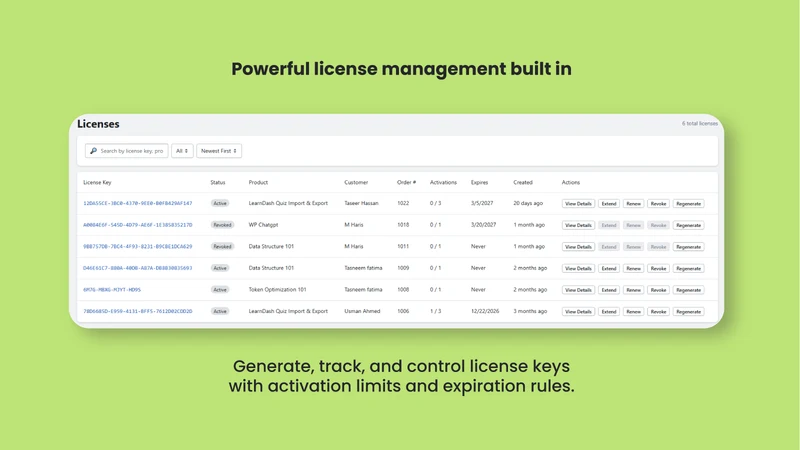Click the Activations column header
This screenshot has width=800, height=450.
pyautogui.click(x=443, y=182)
